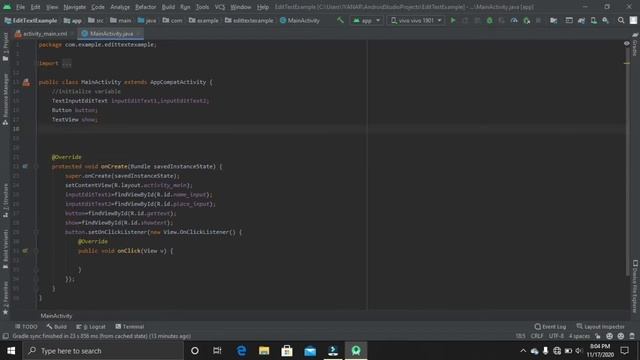Expand the collapsed import statements
Image resolution: width=640 pixels, height=360 pixels.
(x=67, y=63)
